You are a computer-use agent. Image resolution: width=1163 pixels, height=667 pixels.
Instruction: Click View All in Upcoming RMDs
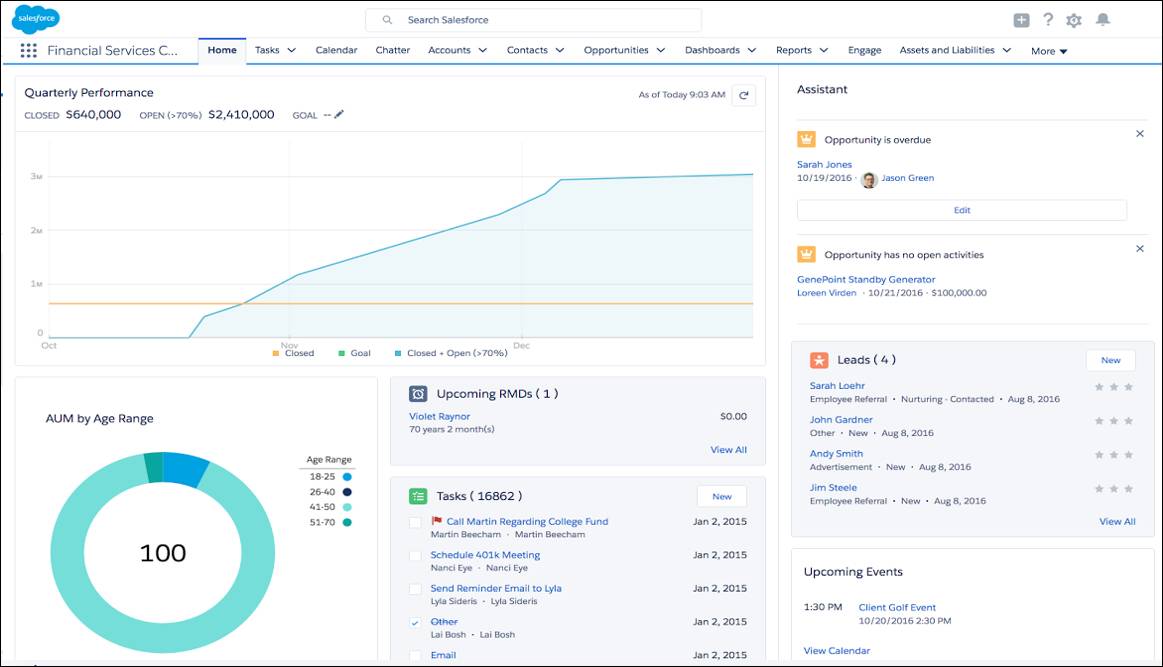(728, 450)
